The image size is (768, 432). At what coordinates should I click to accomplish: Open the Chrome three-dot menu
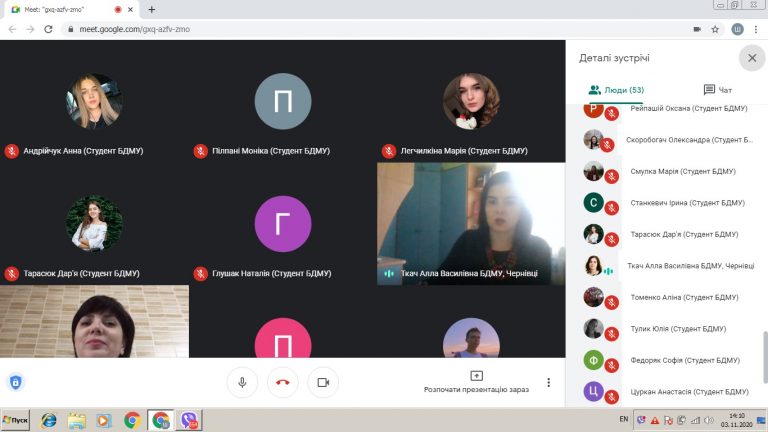[756, 29]
